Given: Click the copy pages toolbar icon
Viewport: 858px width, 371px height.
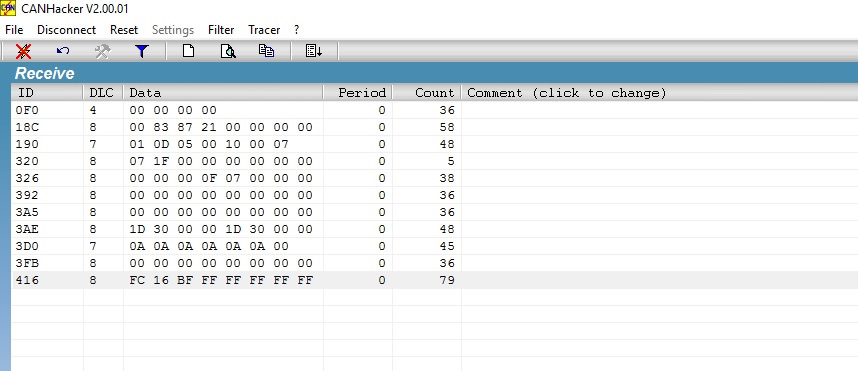Looking at the screenshot, I should click(266, 51).
